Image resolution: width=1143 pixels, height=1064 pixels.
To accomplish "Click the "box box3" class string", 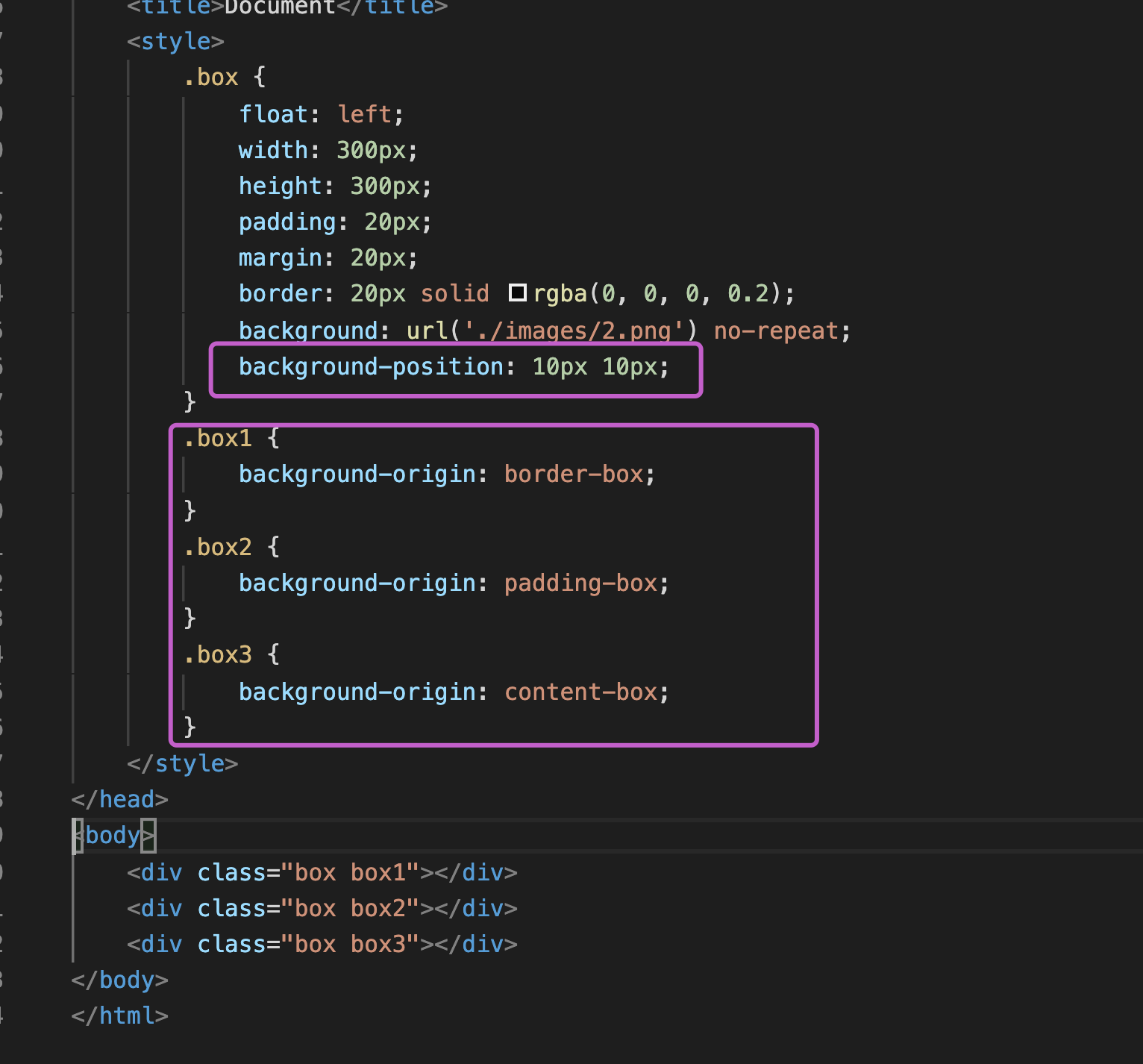I will pos(351,944).
